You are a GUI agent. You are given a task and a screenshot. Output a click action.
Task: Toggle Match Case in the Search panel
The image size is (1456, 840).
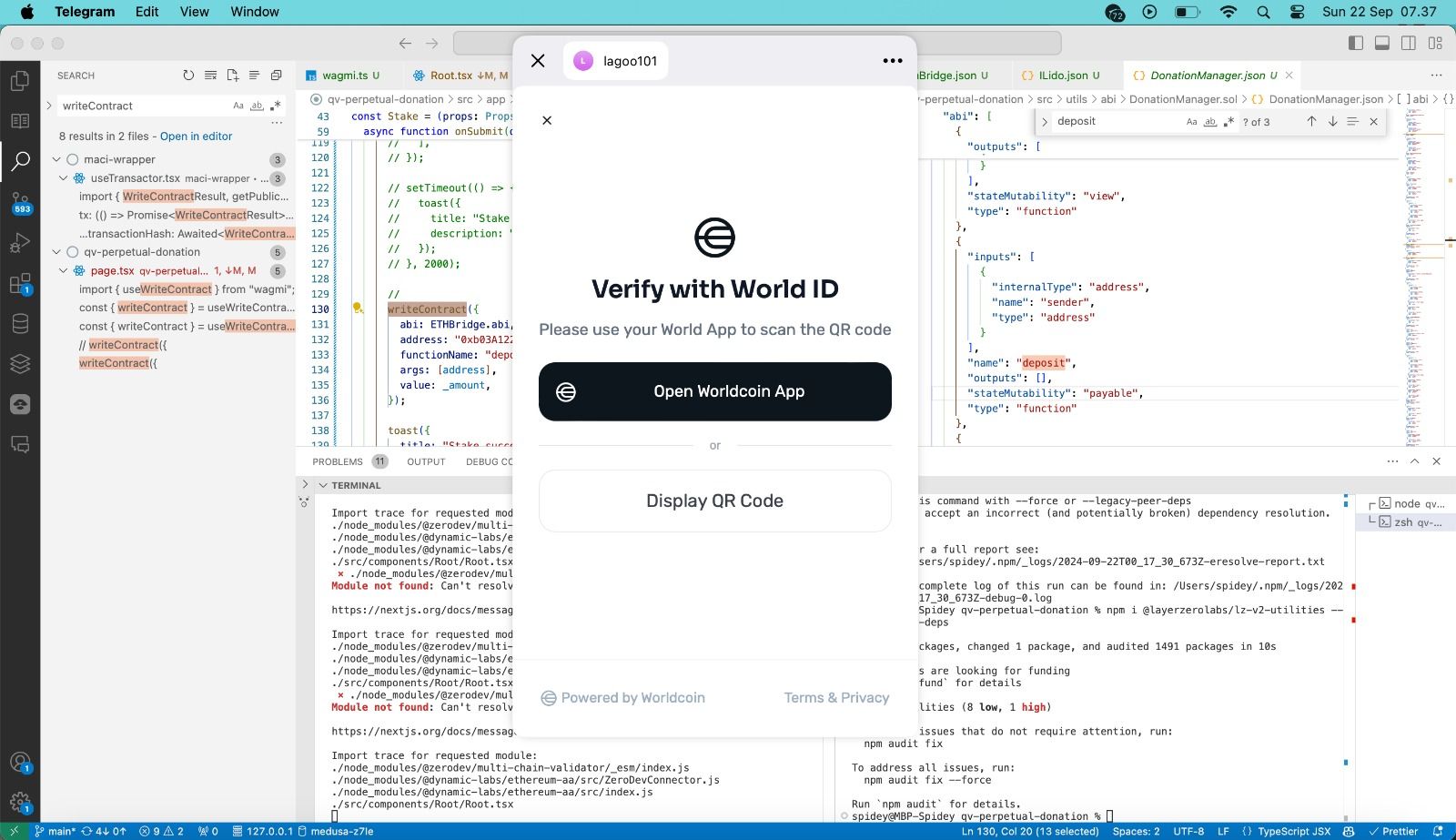[x=238, y=106]
